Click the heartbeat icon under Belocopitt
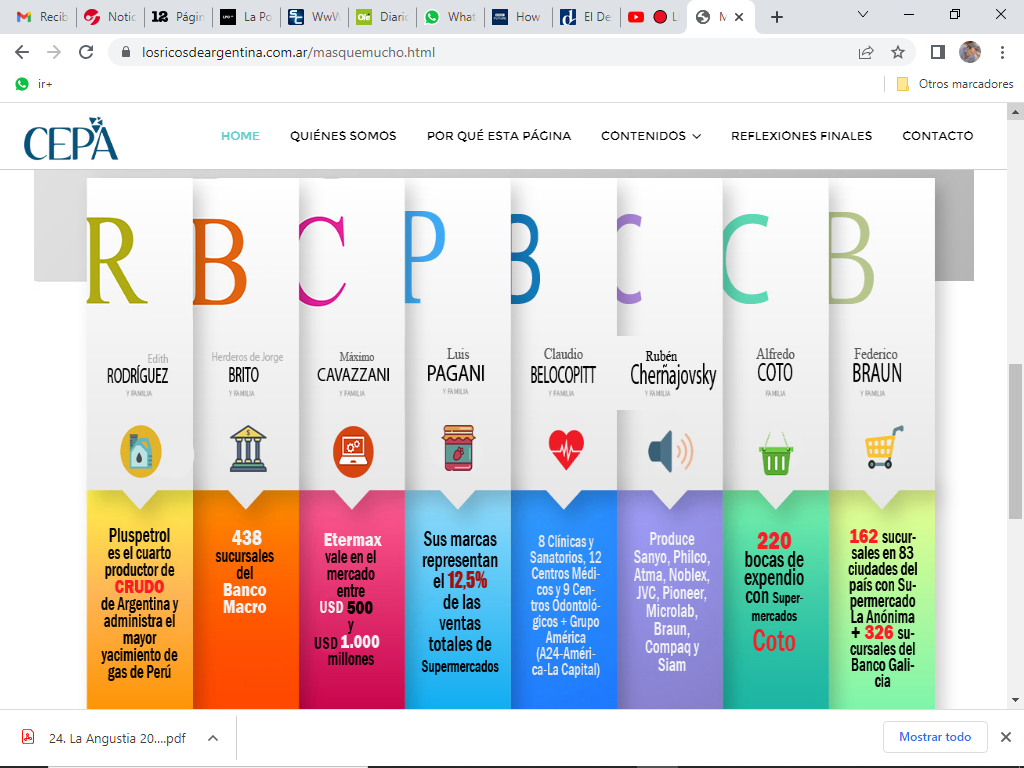This screenshot has width=1024, height=768. click(x=564, y=450)
